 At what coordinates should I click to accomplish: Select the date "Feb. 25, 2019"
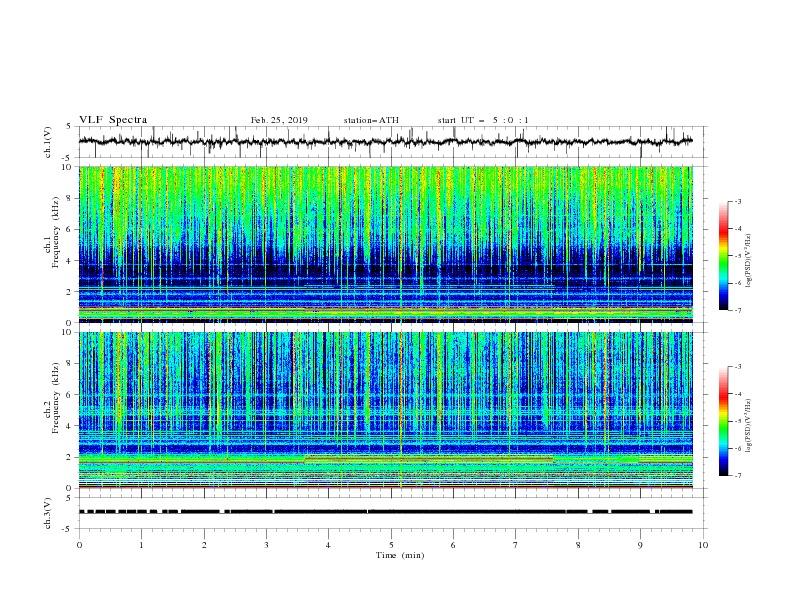point(279,120)
